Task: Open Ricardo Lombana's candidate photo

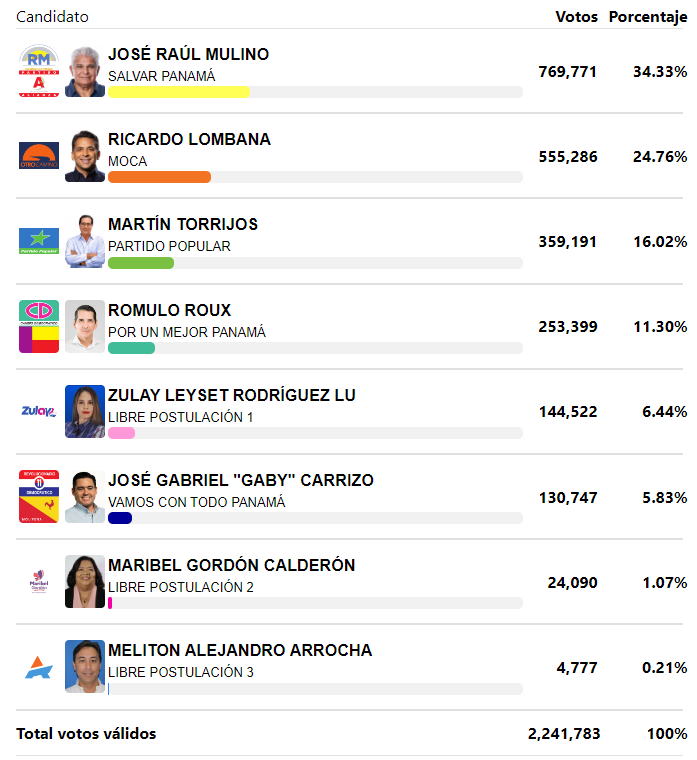Action: click(x=85, y=156)
